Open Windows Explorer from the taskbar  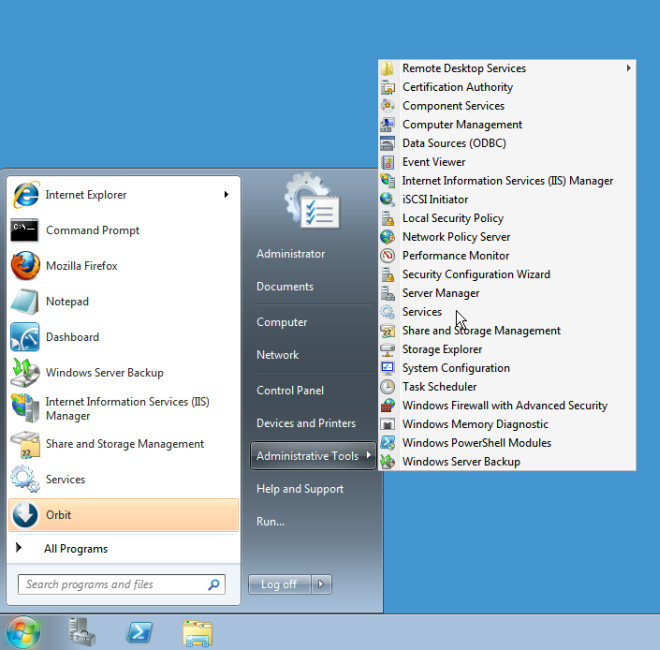coord(198,633)
